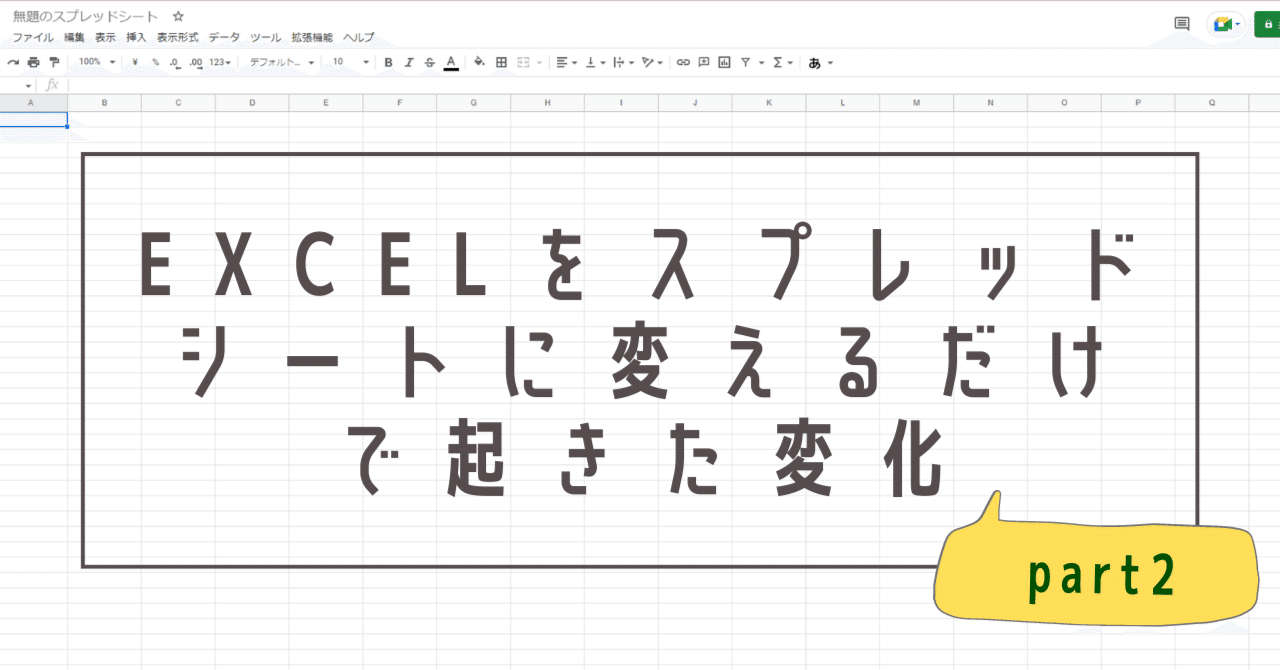The width and height of the screenshot is (1280, 670).
Task: Open the 表示形式 menu
Action: [178, 37]
